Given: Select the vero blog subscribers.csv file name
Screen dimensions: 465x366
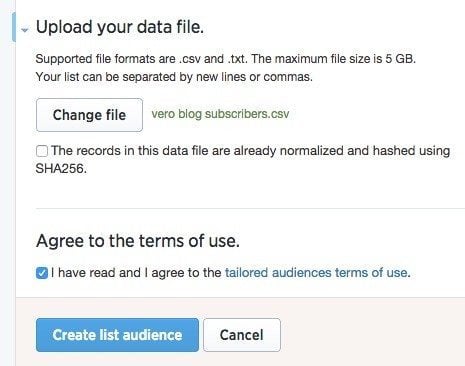Looking at the screenshot, I should tap(220, 114).
